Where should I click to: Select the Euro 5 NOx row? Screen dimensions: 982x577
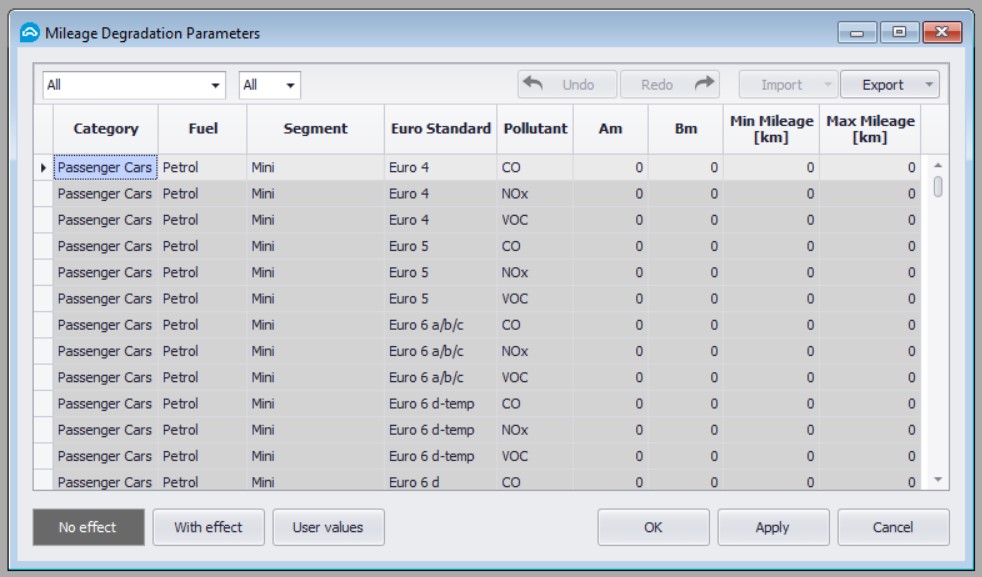click(x=400, y=270)
